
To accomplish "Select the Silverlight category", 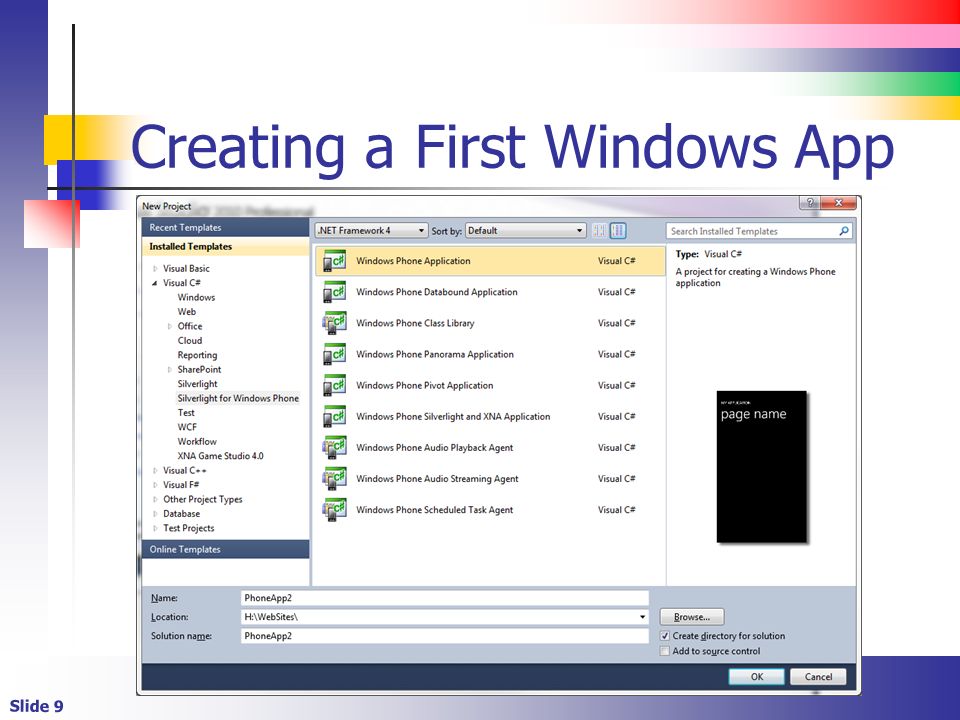I will pyautogui.click(x=197, y=384).
